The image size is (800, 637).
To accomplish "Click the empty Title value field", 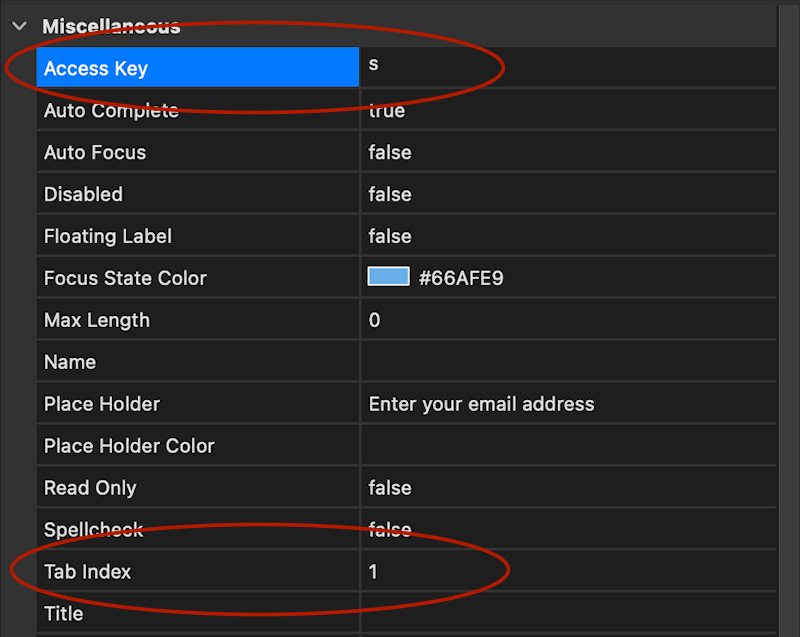I will 565,614.
